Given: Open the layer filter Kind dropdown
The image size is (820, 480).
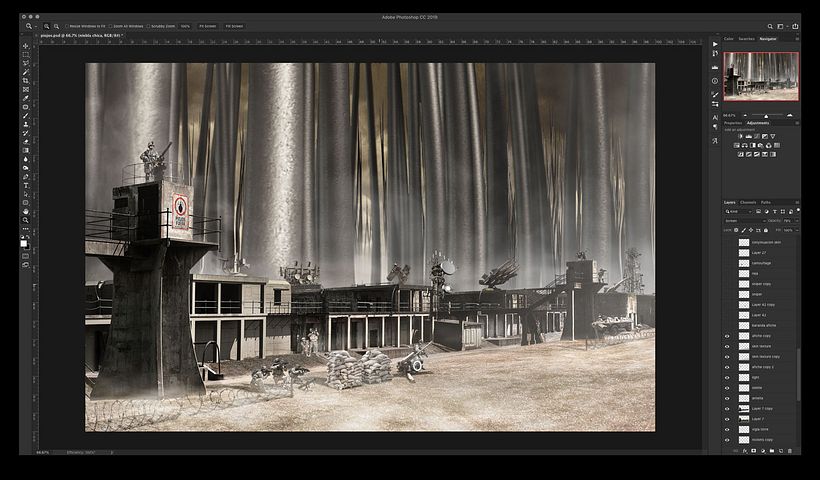Looking at the screenshot, I should point(738,212).
